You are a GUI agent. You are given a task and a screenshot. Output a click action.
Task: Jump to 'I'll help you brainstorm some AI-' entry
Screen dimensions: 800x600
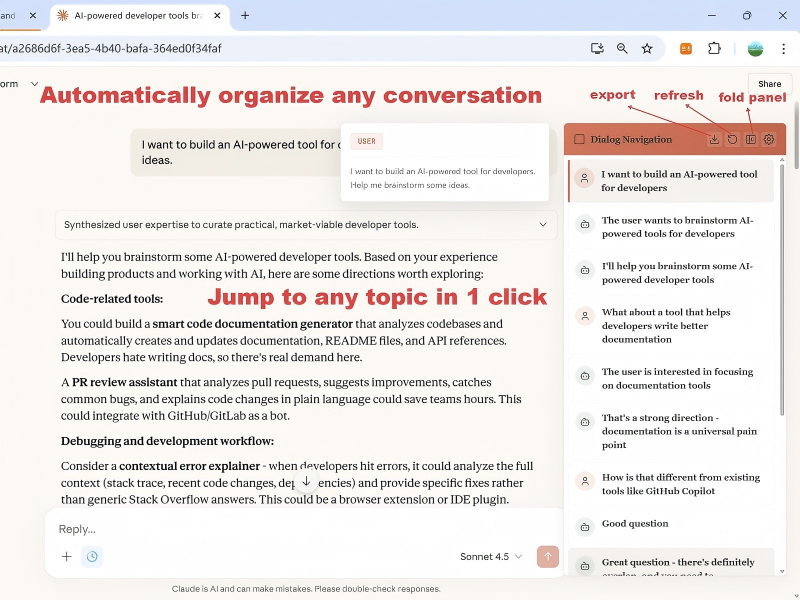[671, 272]
